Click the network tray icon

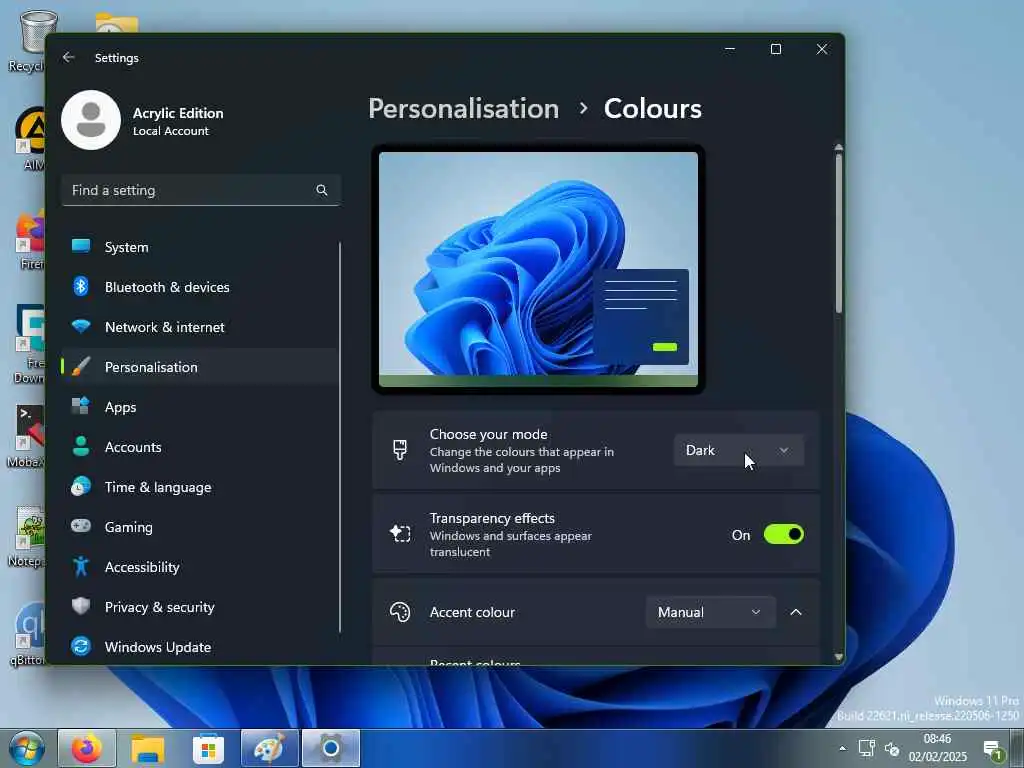[x=867, y=748]
